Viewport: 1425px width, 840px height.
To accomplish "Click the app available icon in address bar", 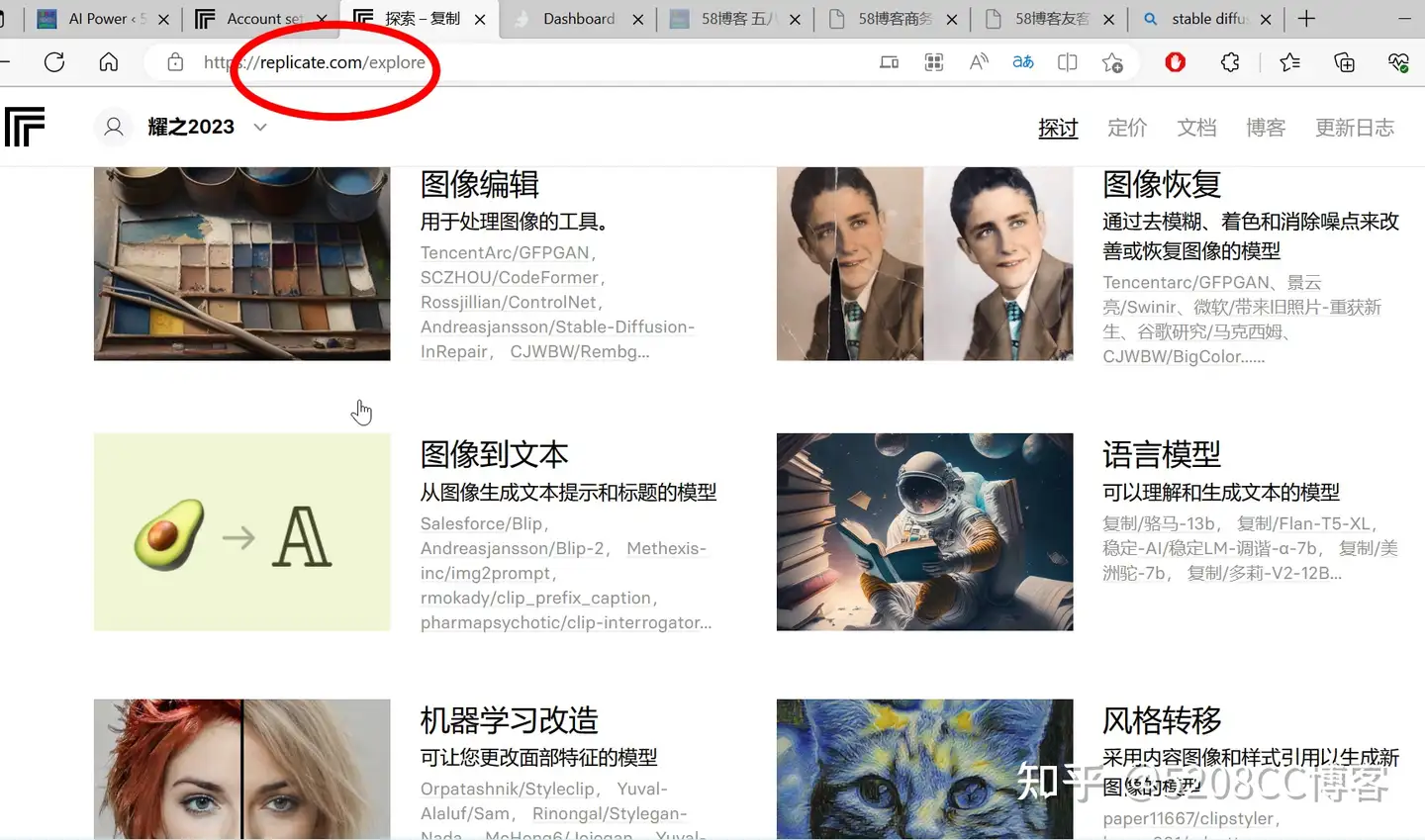I will click(x=889, y=62).
